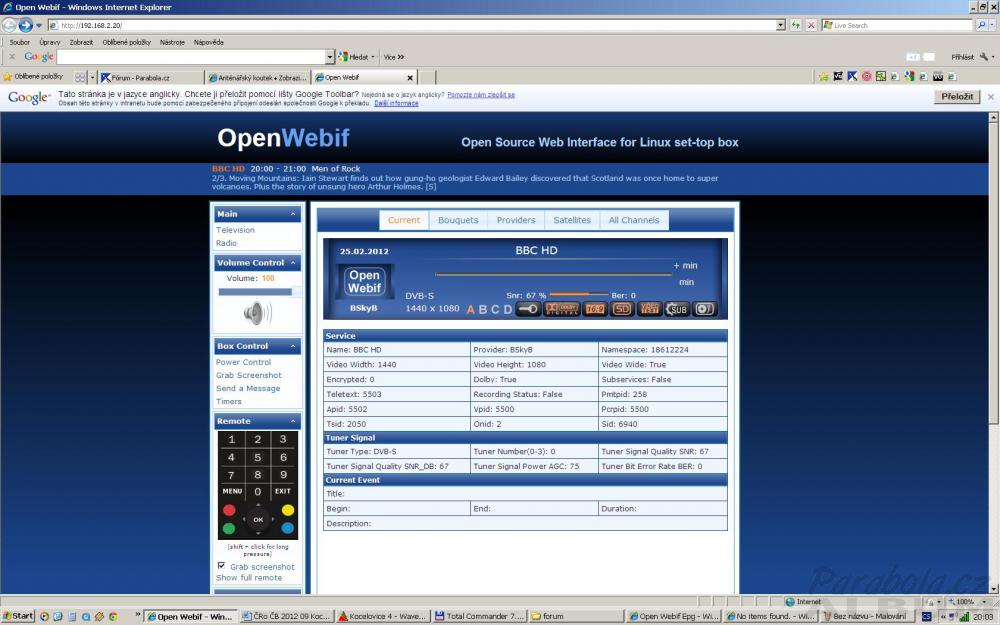Collapse the Box Control panel
This screenshot has height=625, width=1000.
coord(293,346)
